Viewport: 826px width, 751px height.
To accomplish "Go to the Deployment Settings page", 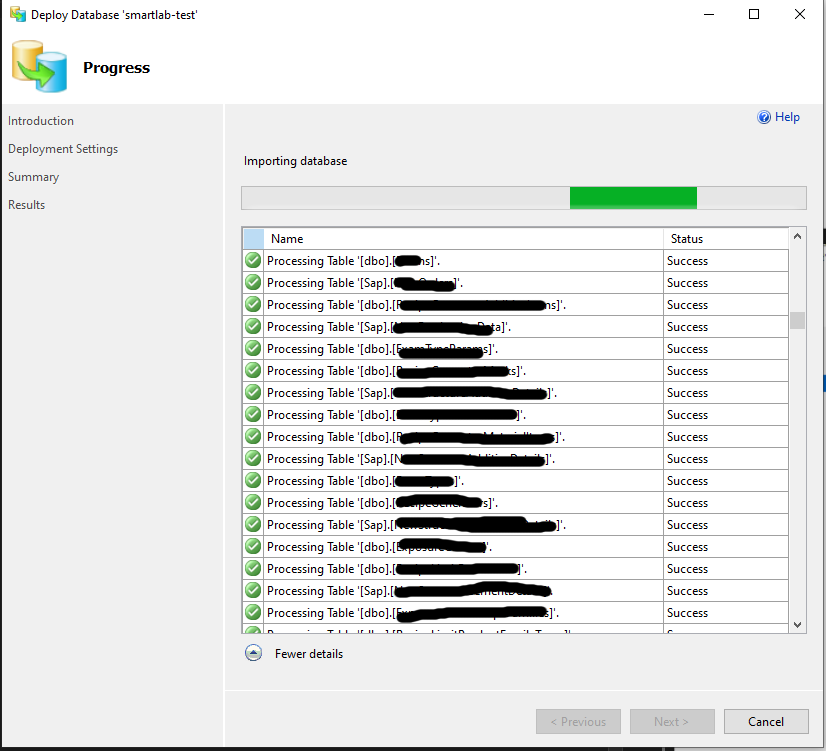I will tap(63, 149).
